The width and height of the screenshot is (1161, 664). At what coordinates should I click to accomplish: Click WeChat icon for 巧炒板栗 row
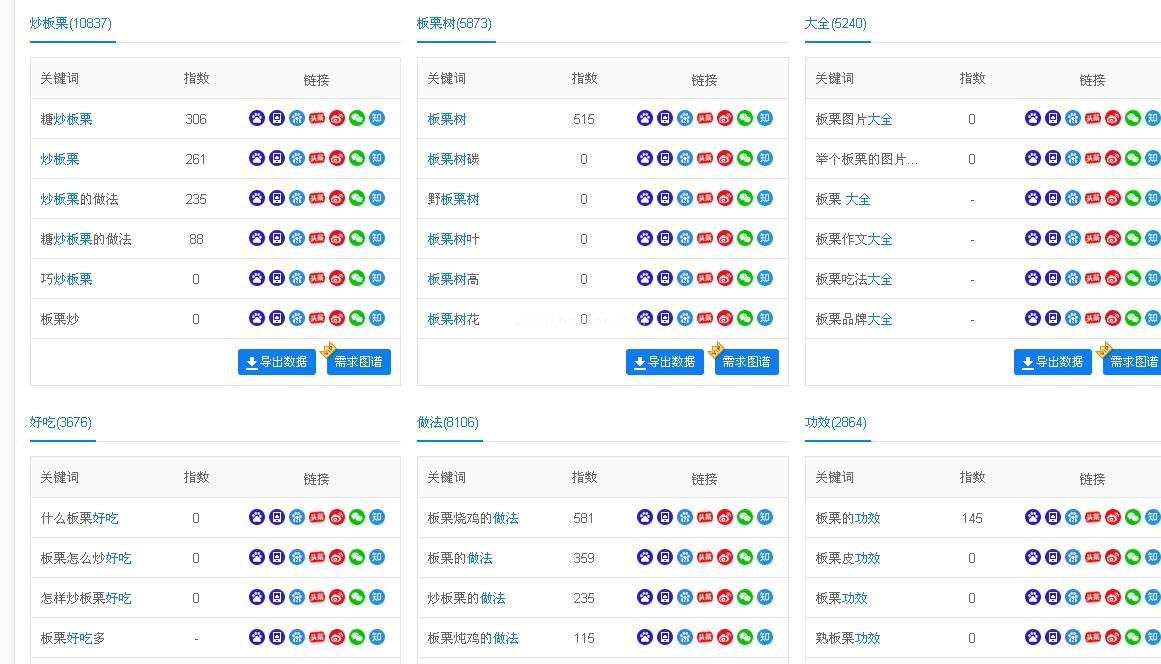tap(357, 278)
